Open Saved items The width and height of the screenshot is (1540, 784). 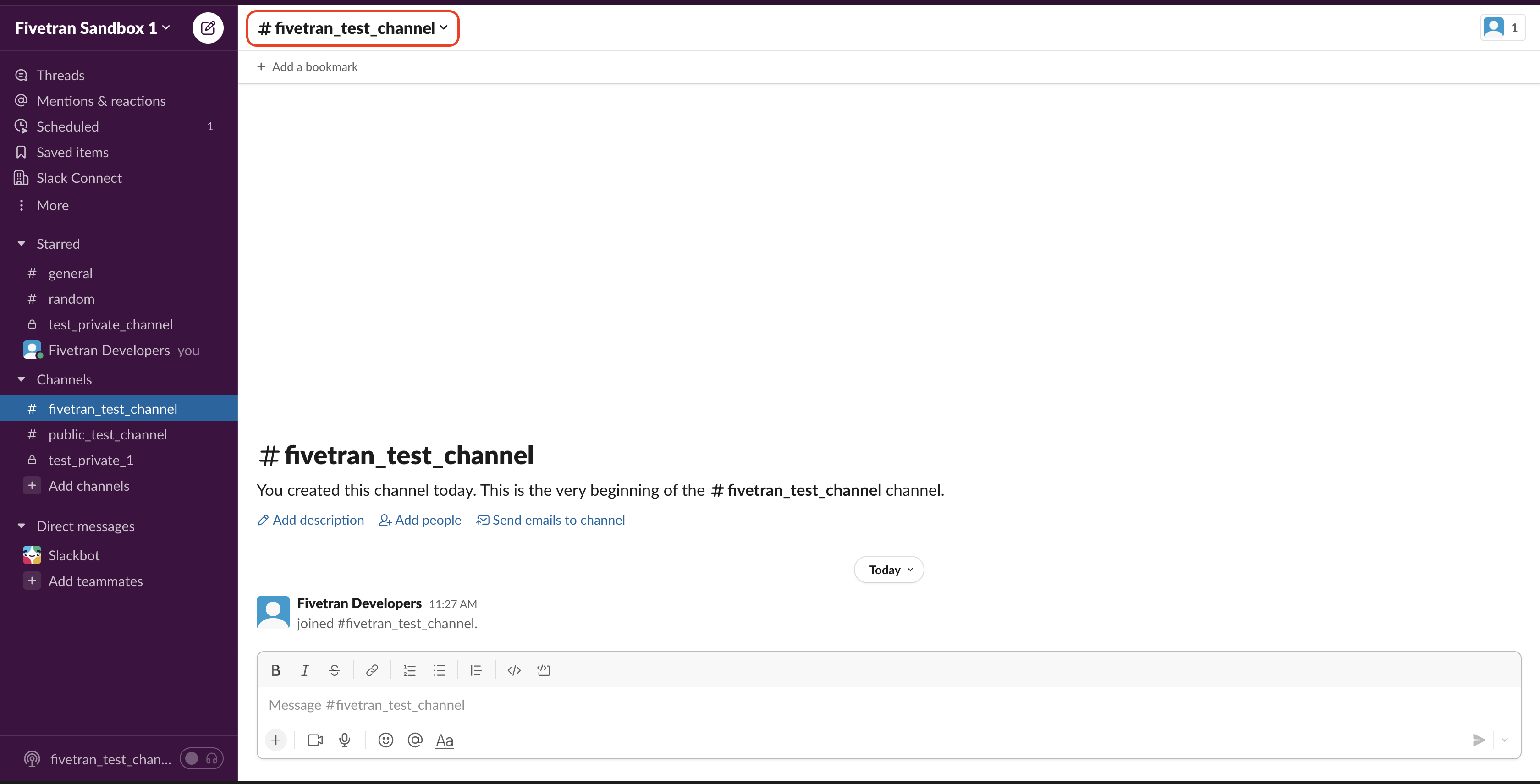[x=119, y=153]
